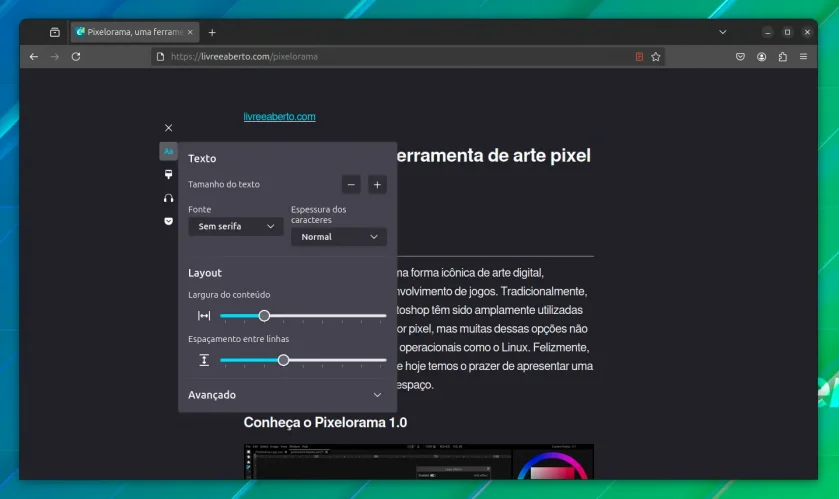Screen dimensions: 840x499
Task: Close the Pixelorama tab
Action: 190,32
